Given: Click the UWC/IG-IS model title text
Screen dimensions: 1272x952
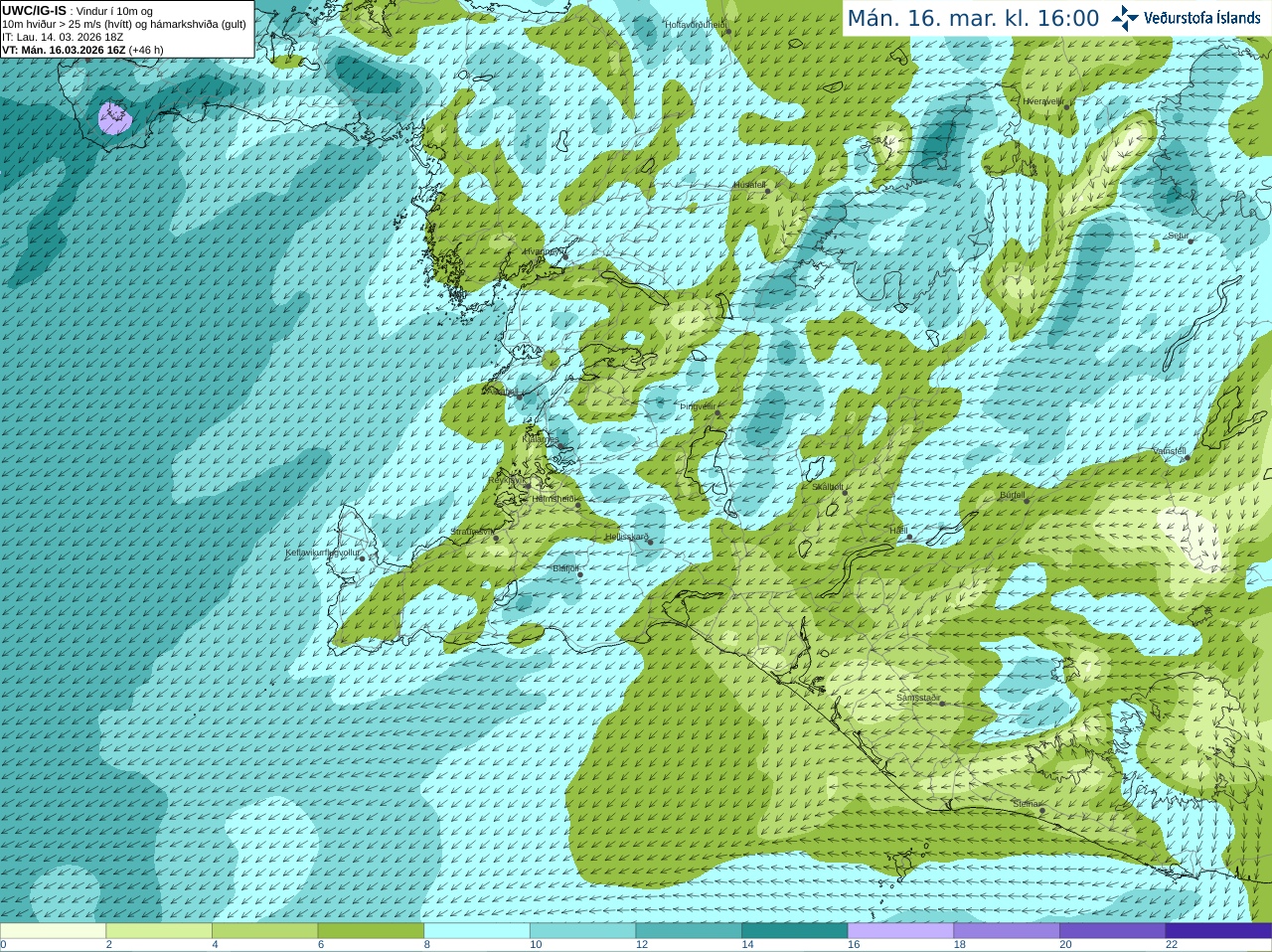Looking at the screenshot, I should point(34,10).
